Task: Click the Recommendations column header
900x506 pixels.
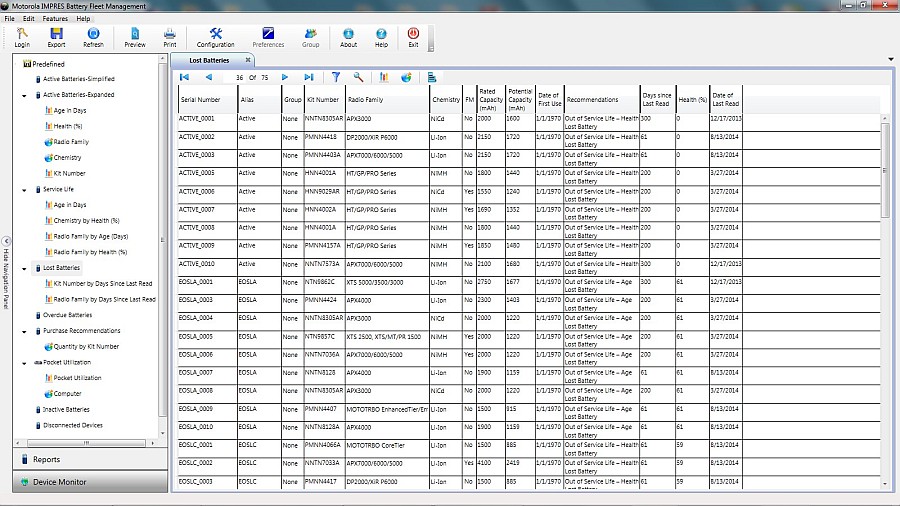Action: point(602,99)
